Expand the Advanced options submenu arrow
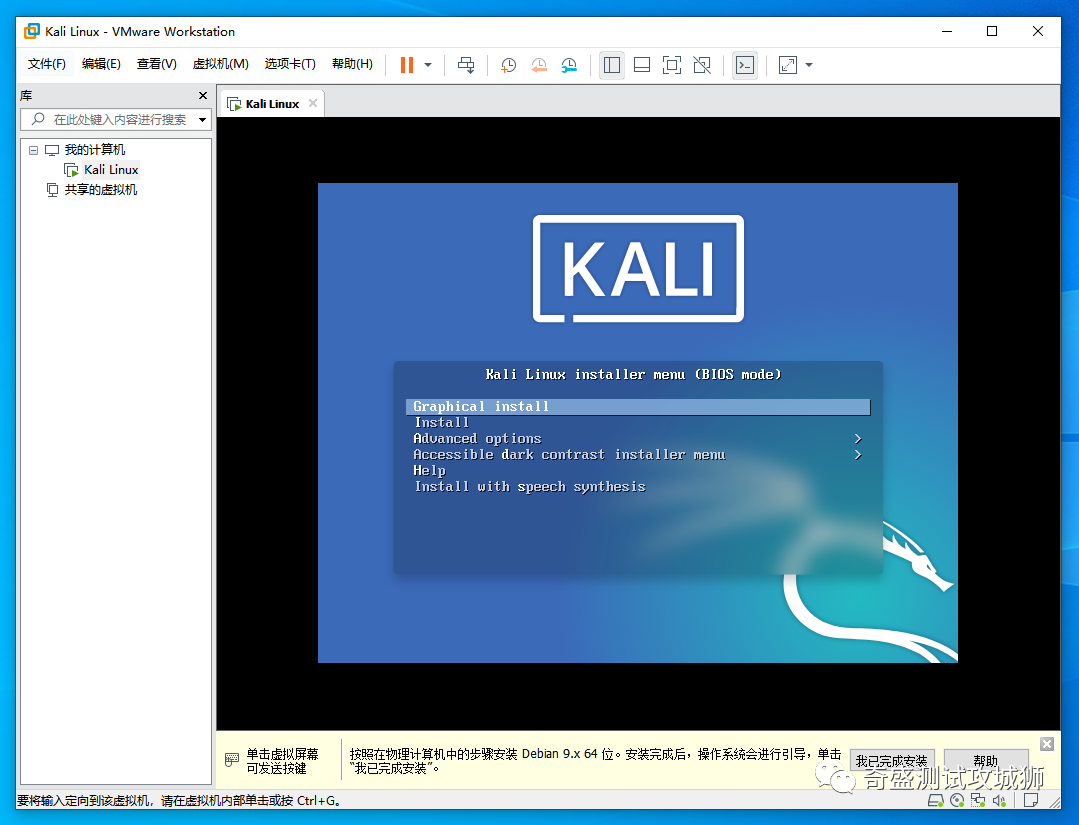Image resolution: width=1079 pixels, height=825 pixels. 857,438
